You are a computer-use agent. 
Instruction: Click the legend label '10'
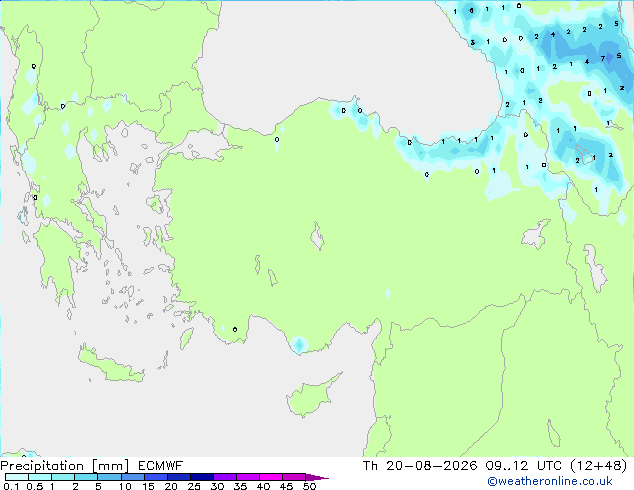tap(125, 486)
